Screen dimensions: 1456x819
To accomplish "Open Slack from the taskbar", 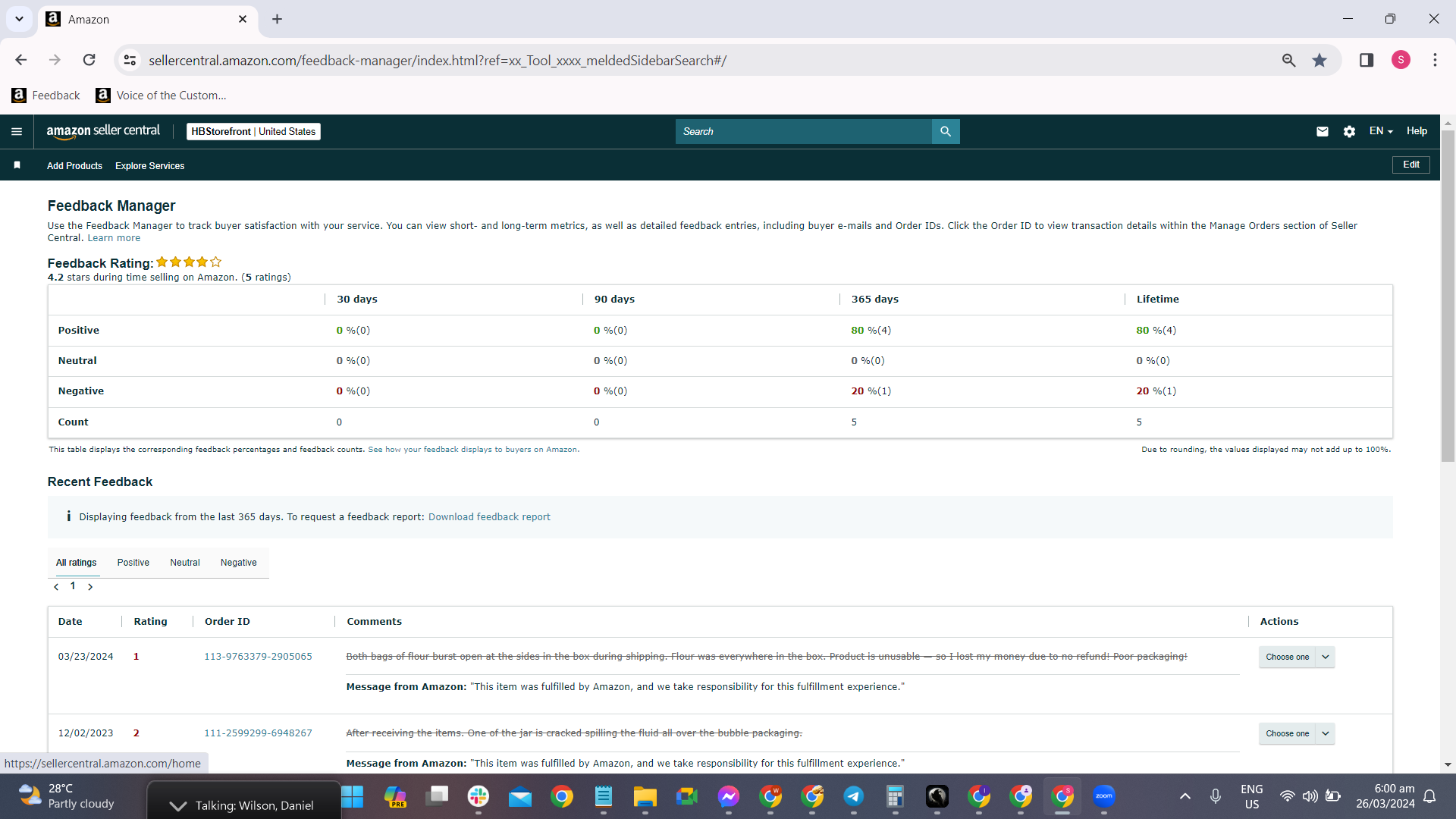I will (x=479, y=796).
